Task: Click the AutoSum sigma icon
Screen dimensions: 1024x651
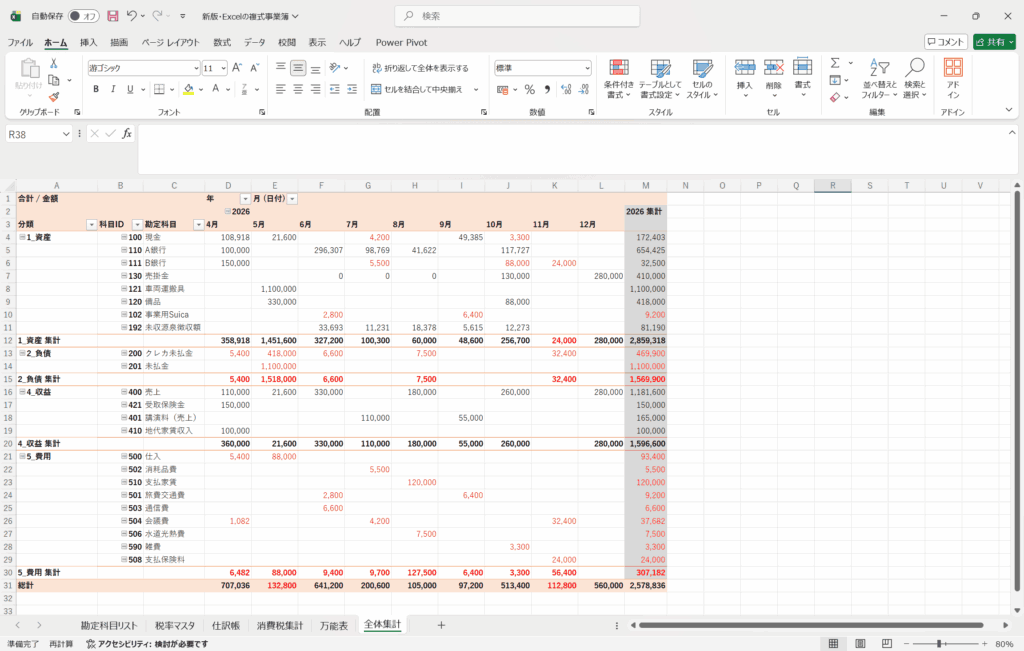Action: coord(835,62)
